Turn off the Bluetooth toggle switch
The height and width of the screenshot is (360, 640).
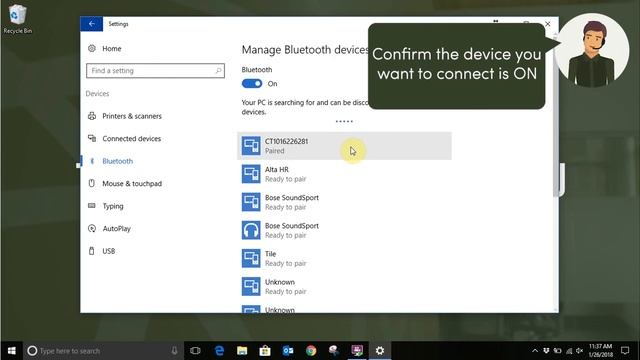tap(252, 84)
